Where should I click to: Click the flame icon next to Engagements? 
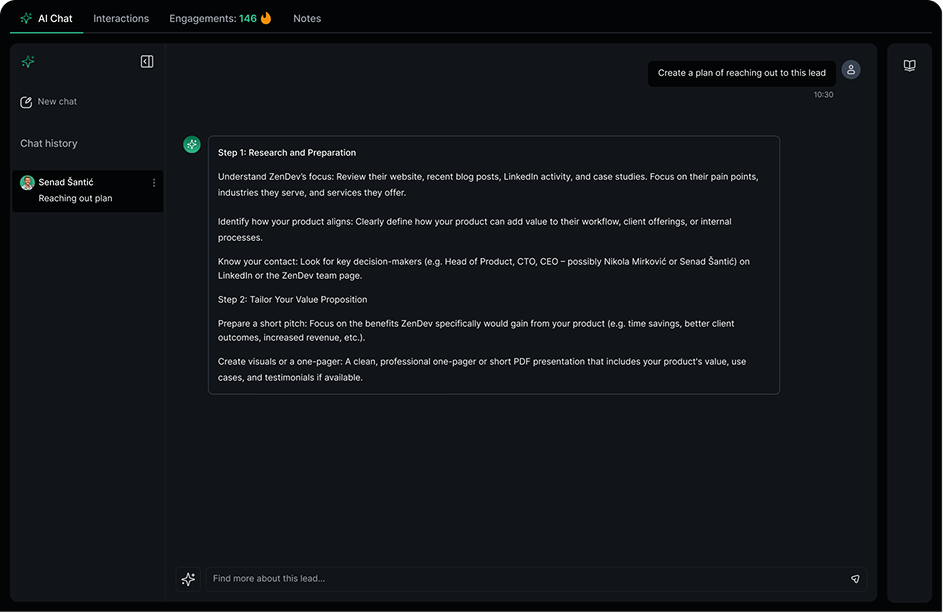click(x=266, y=18)
